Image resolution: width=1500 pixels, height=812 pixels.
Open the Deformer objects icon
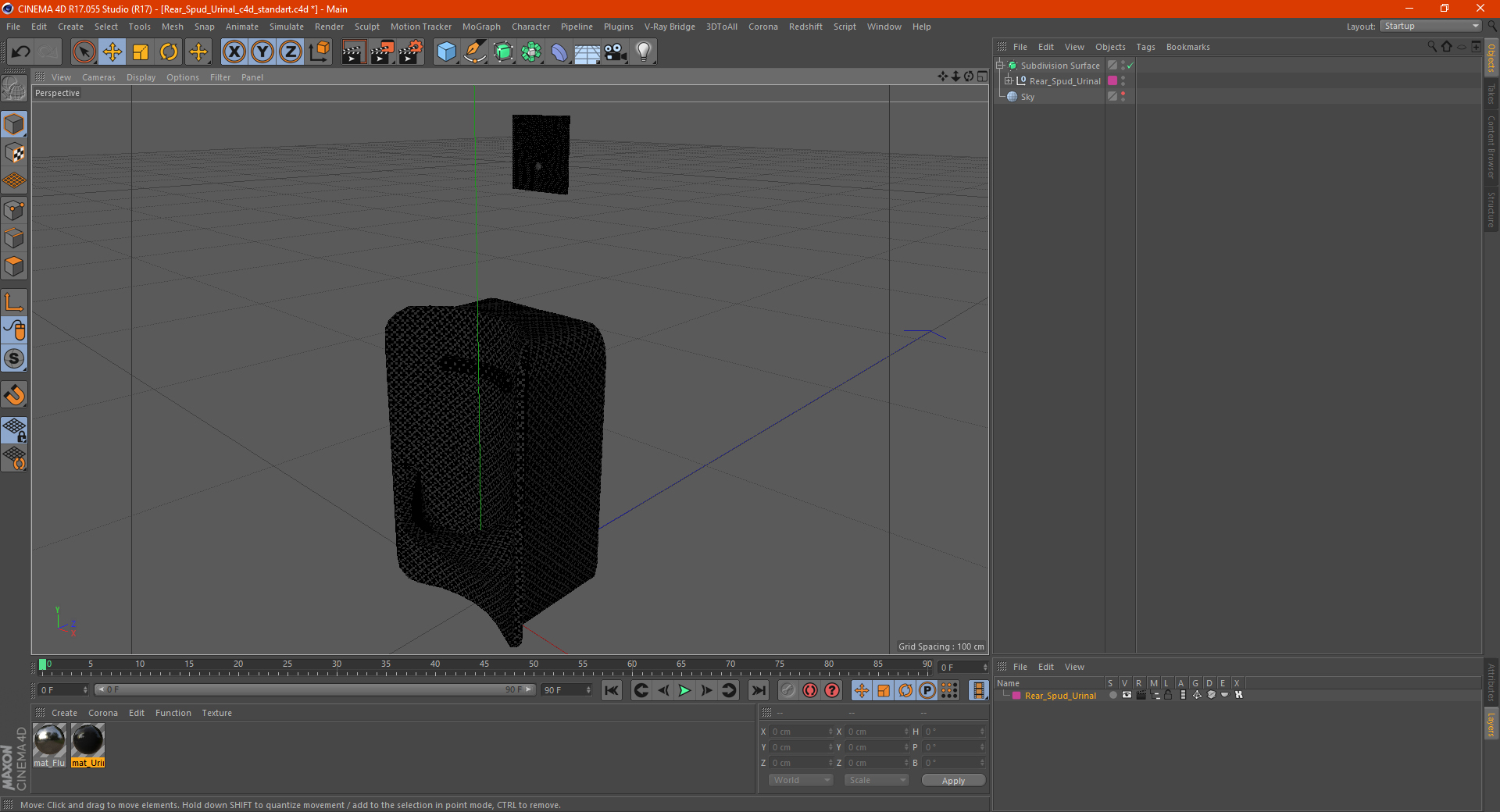559,52
